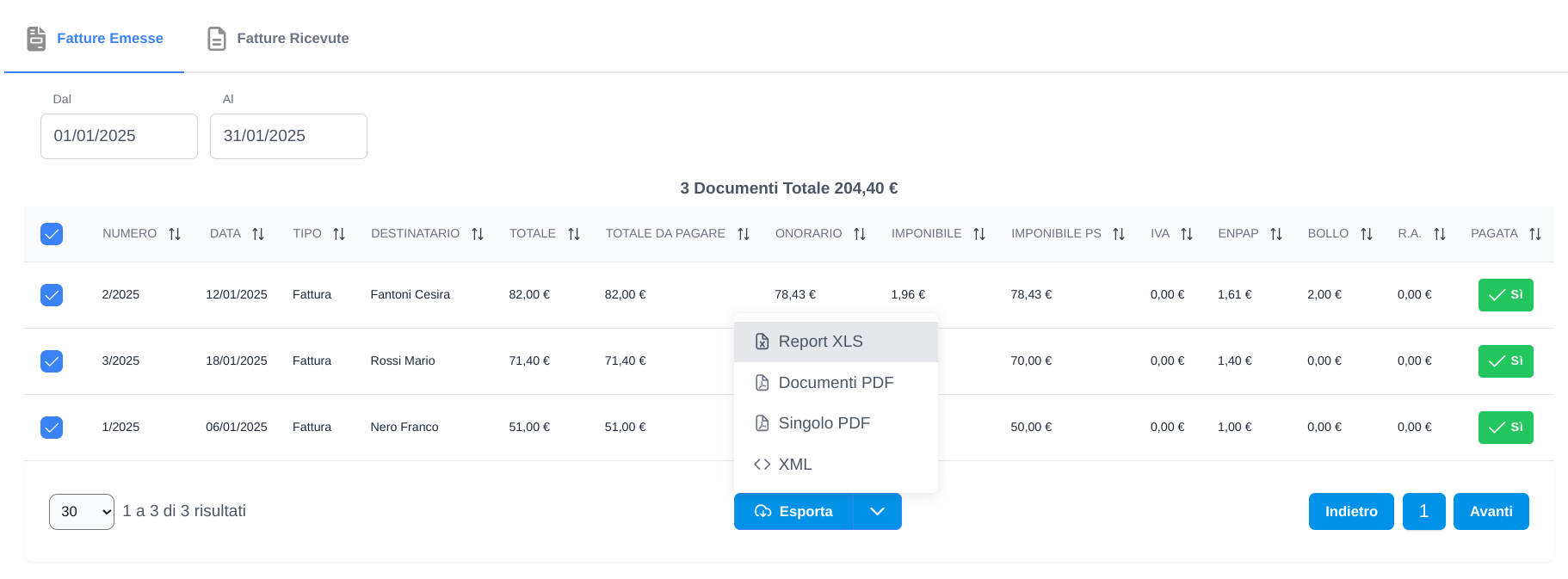1568x579 pixels.
Task: Switch to Fatture Ricevute tab
Action: pos(278,39)
